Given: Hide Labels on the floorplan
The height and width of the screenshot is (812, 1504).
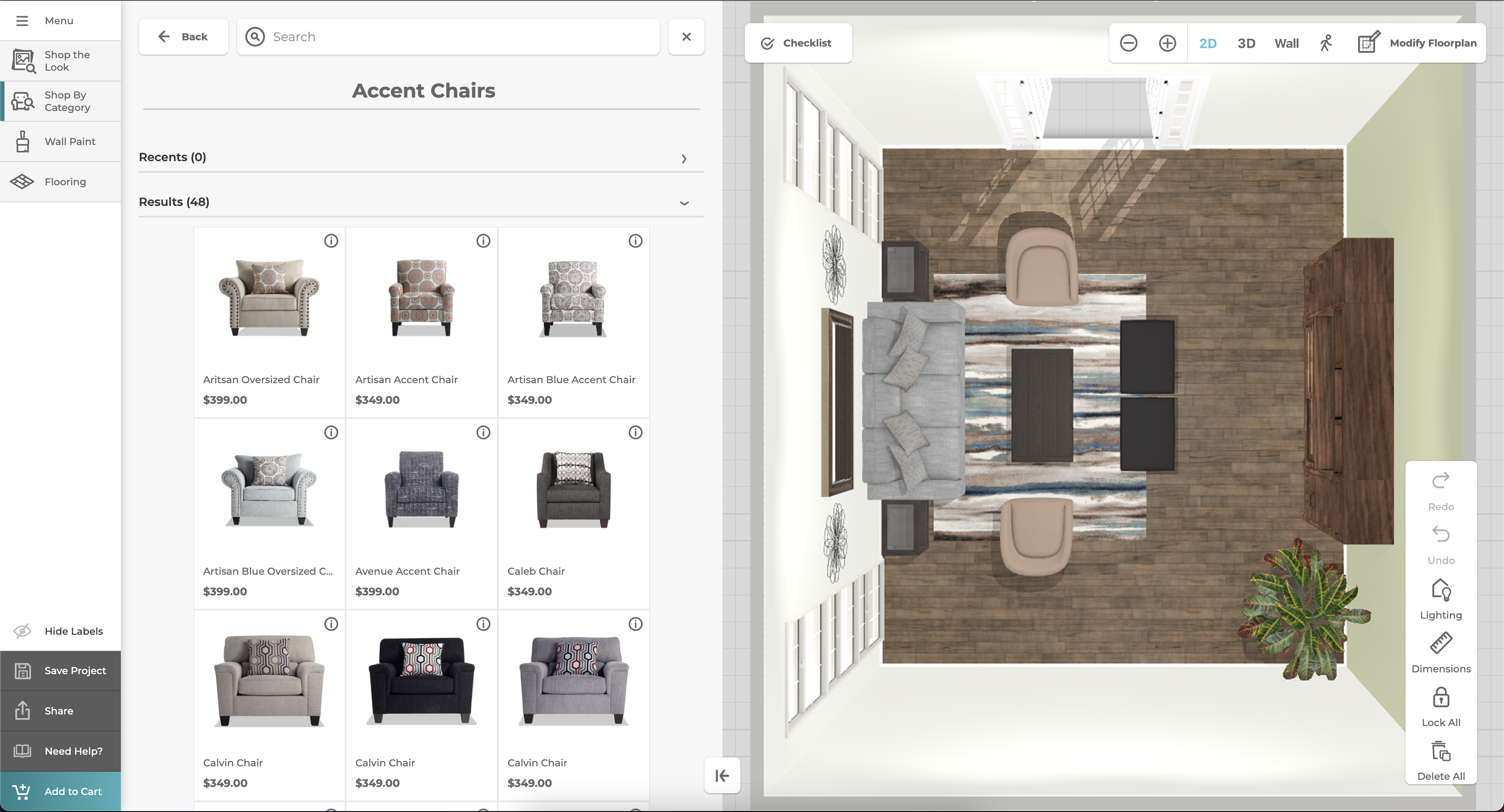Looking at the screenshot, I should coord(60,631).
